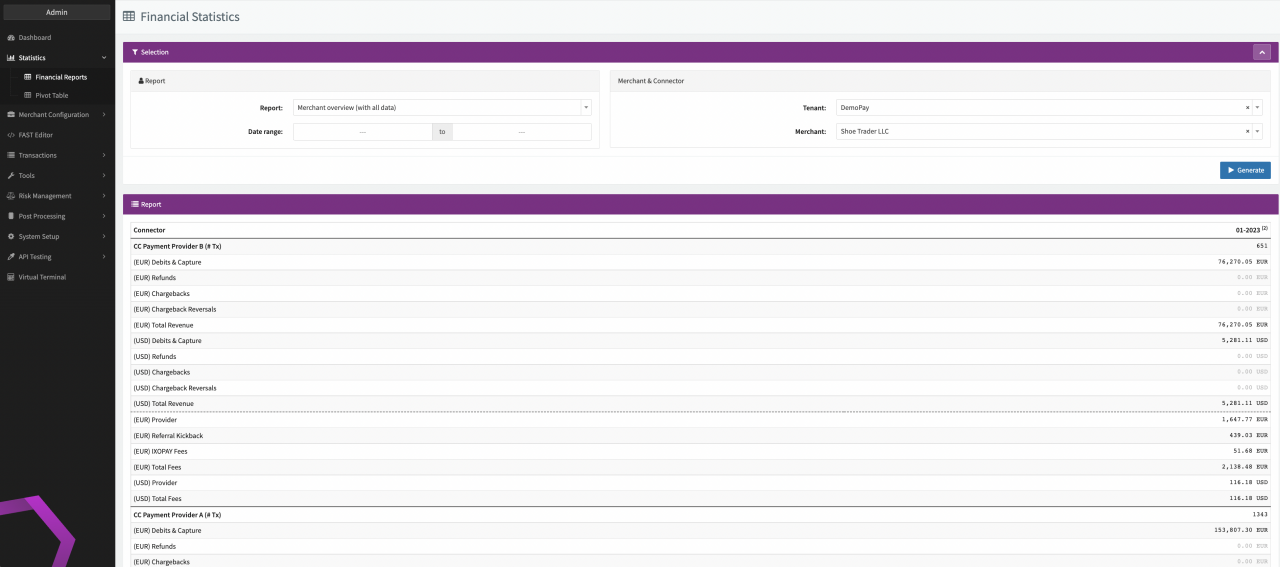Click the Tools wrench icon
Screen dimensions: 1280x567
[x=10, y=176]
